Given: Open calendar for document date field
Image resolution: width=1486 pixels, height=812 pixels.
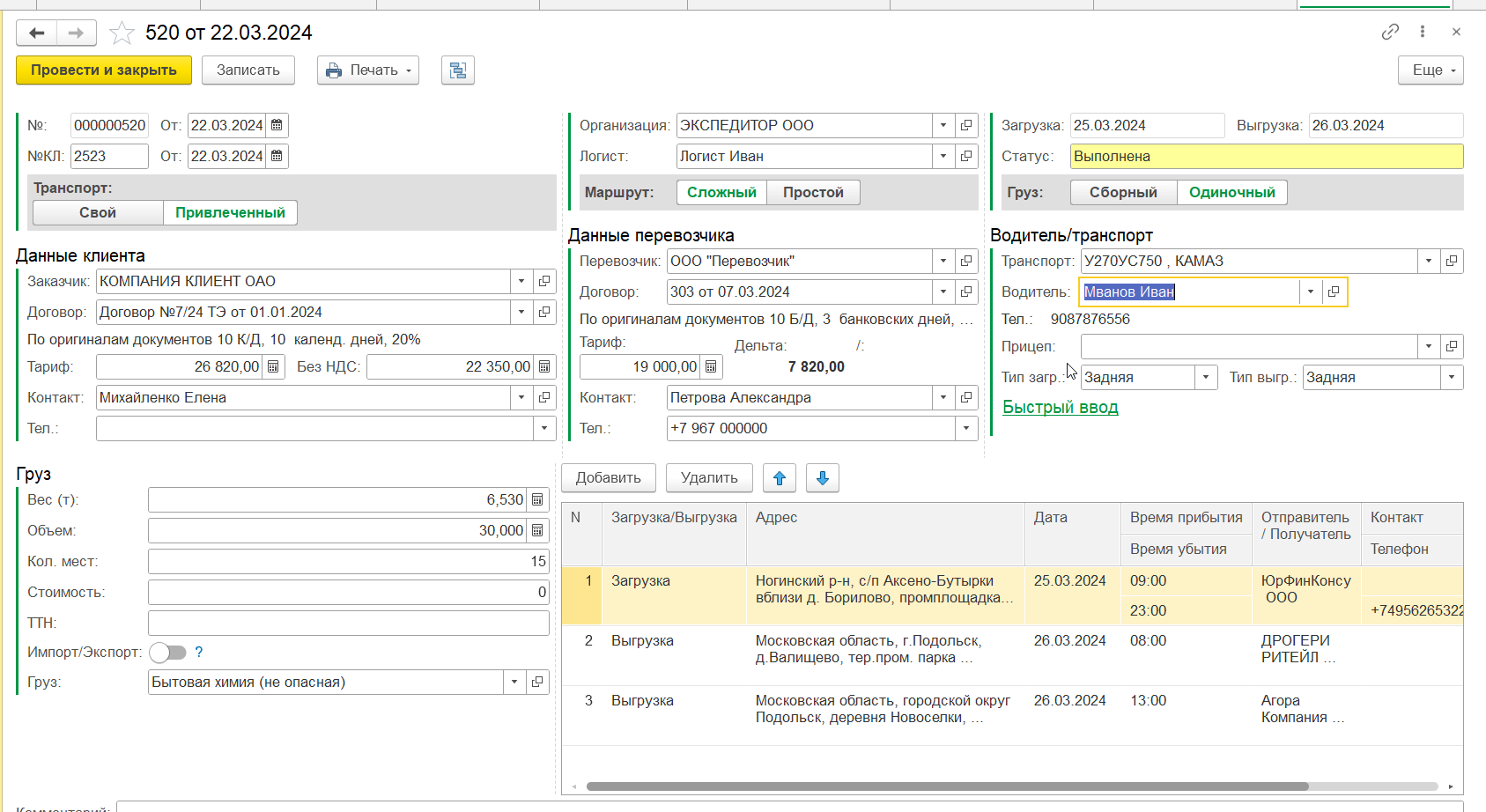Looking at the screenshot, I should 277,125.
